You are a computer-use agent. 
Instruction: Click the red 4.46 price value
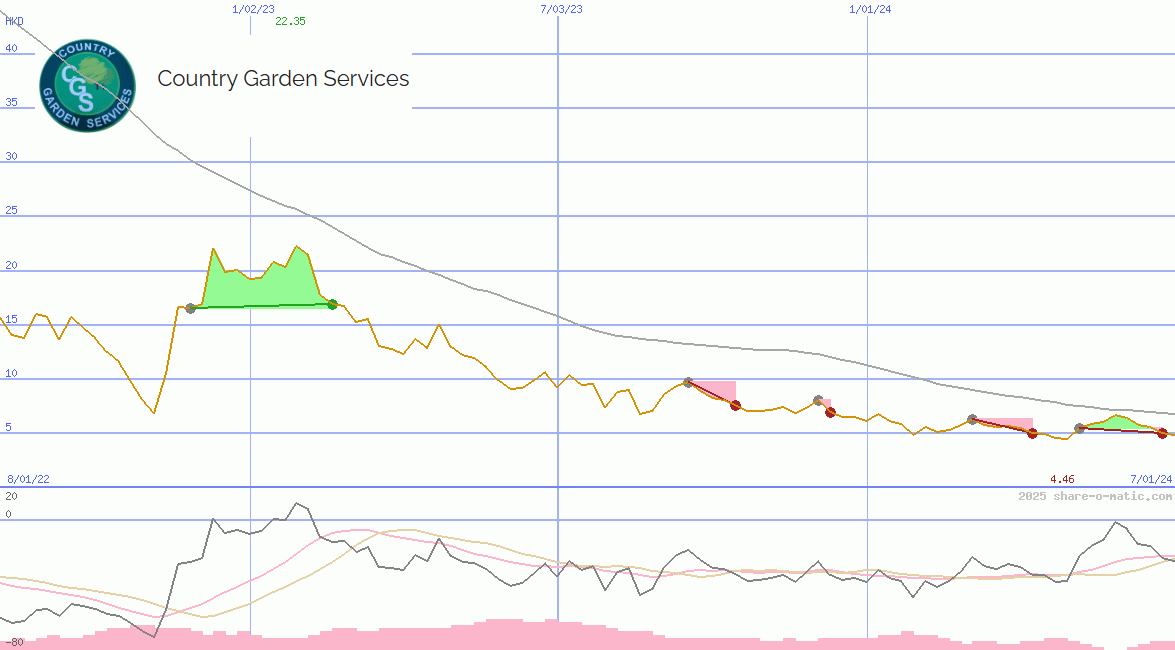pos(1062,478)
